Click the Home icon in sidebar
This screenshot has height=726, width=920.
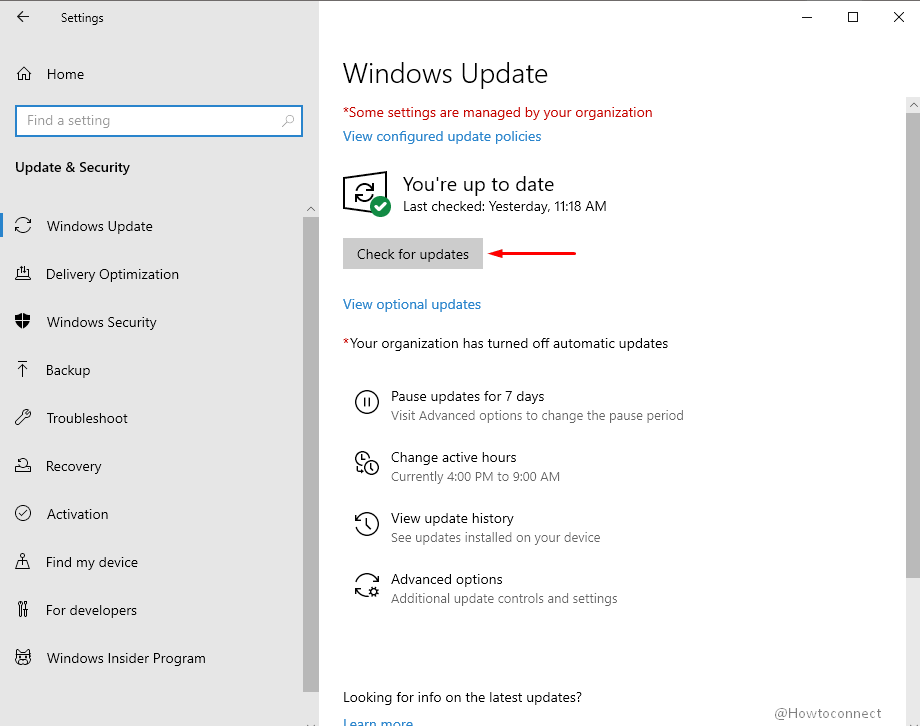point(24,74)
